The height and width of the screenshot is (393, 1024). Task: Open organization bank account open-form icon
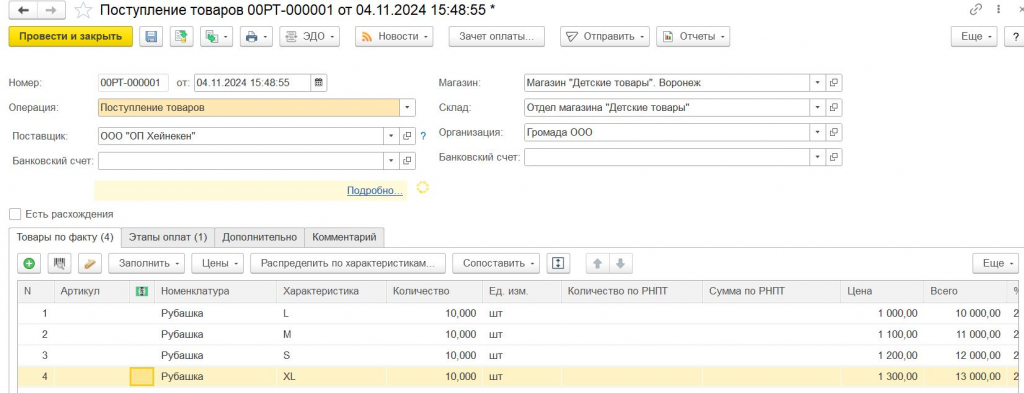coord(834,157)
